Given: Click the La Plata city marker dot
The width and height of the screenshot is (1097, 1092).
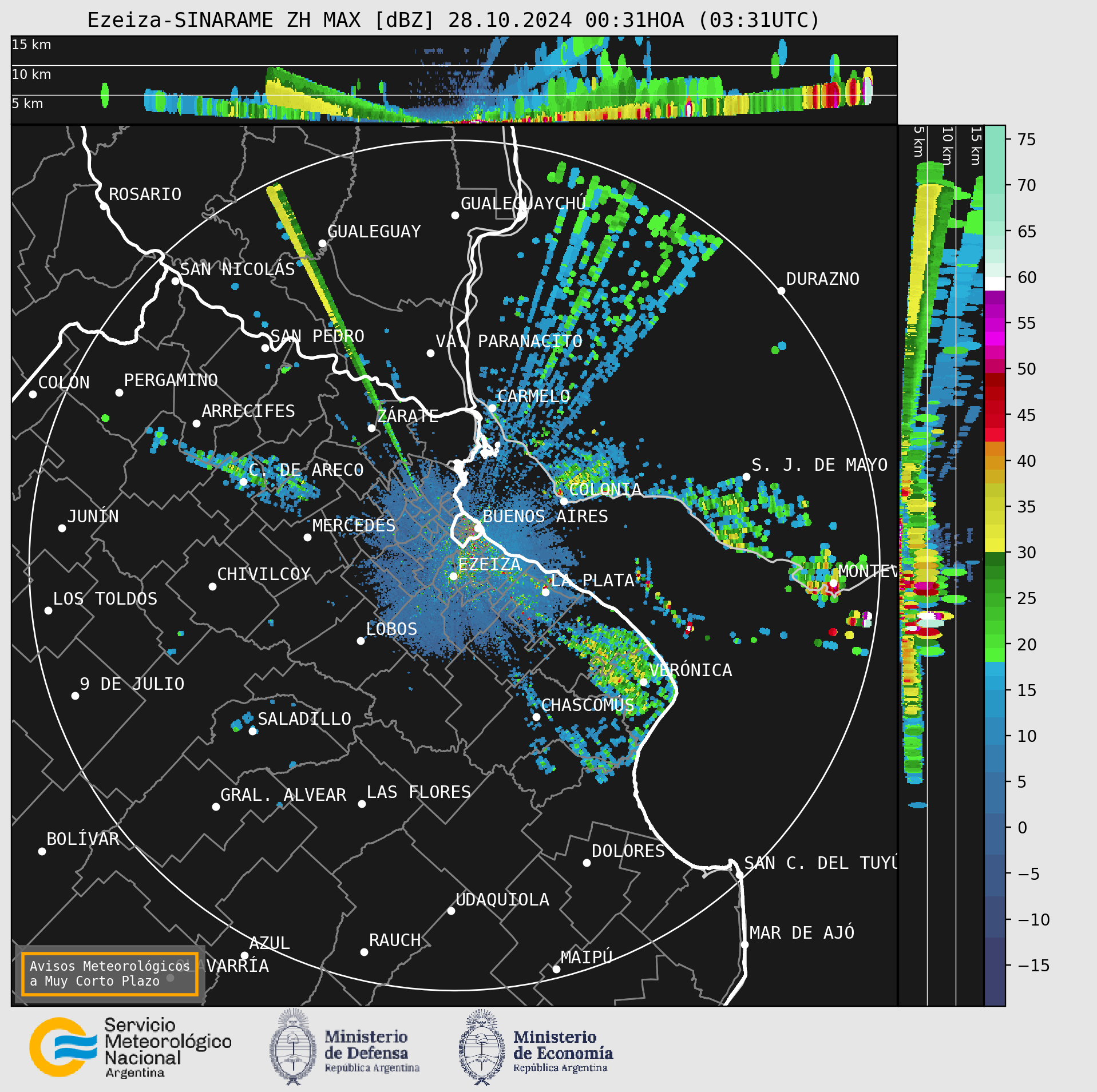Looking at the screenshot, I should tap(545, 592).
